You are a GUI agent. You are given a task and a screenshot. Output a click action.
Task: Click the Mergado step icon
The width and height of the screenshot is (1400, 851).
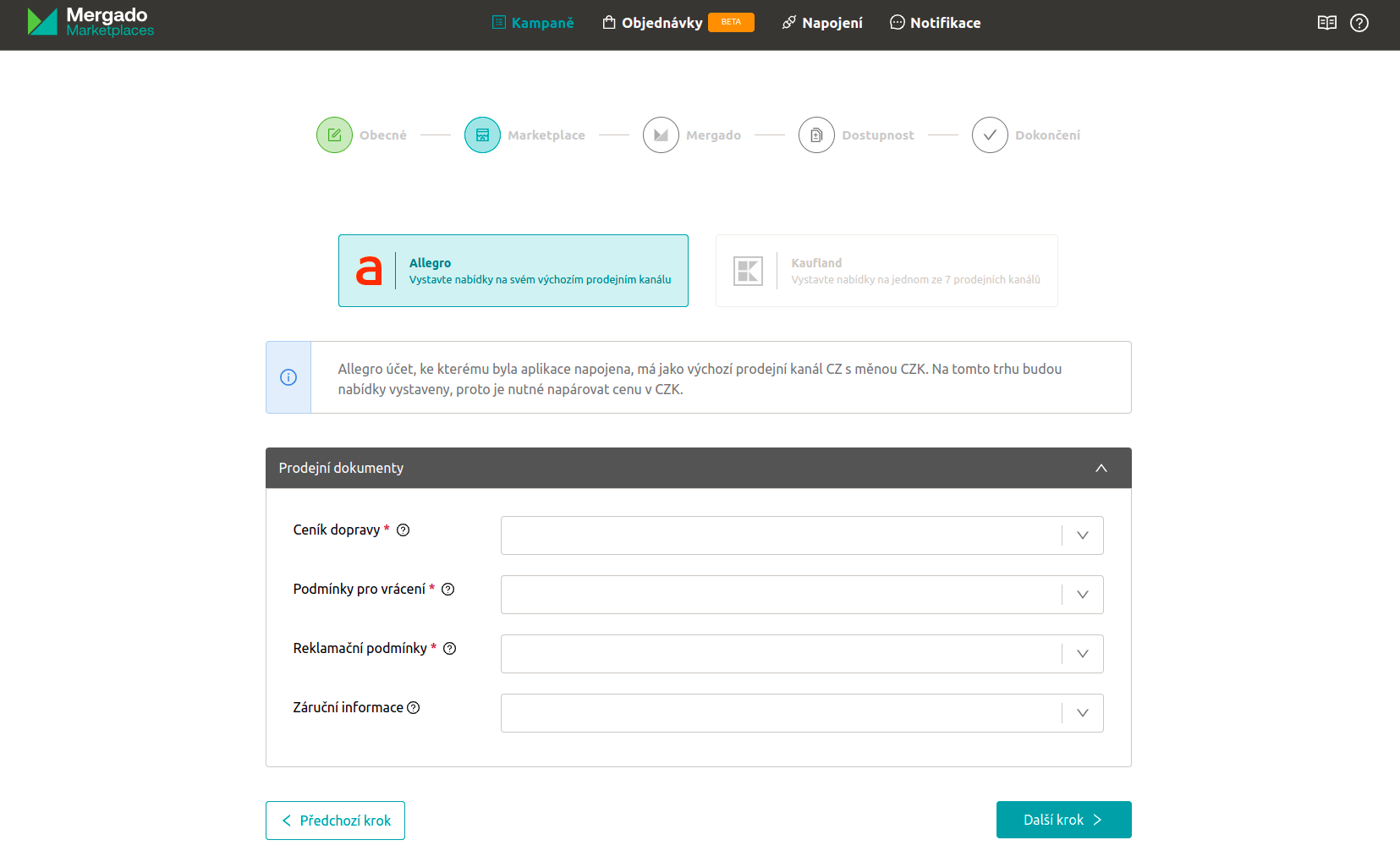point(661,135)
